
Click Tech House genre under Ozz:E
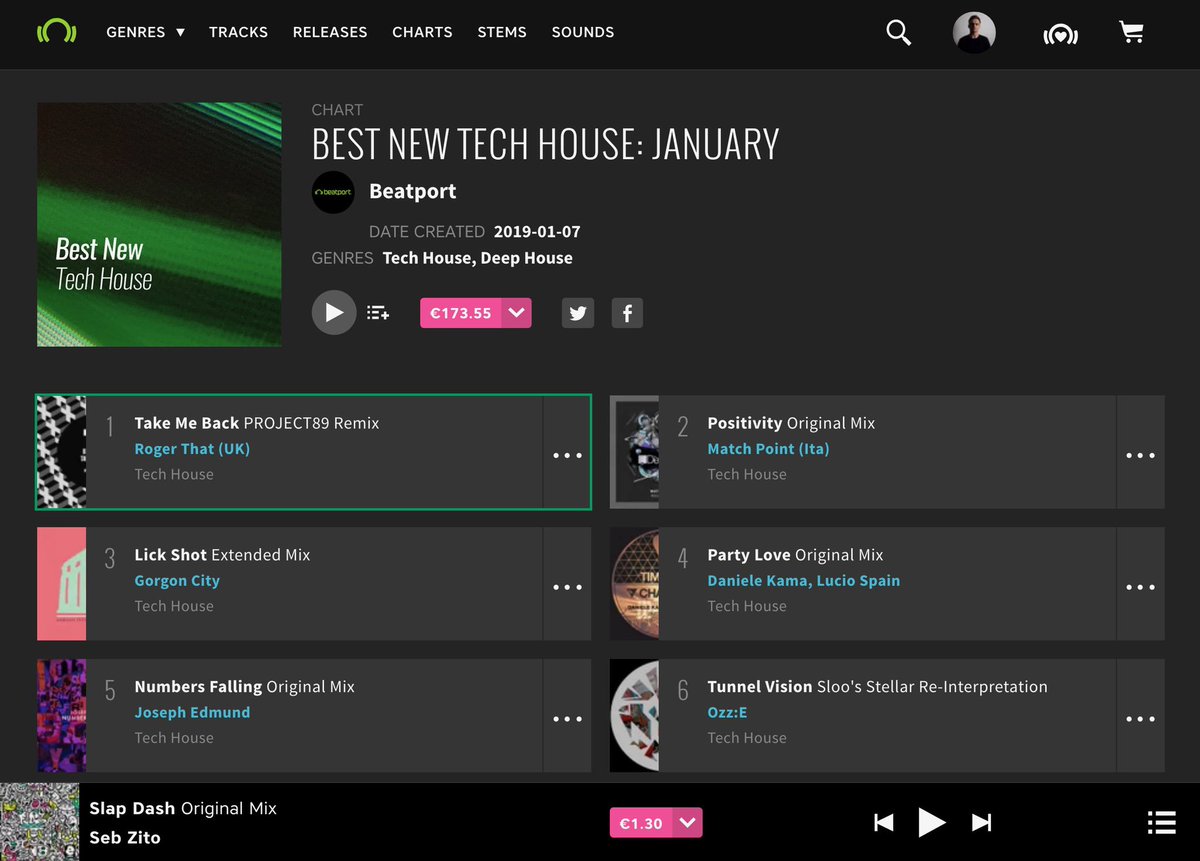747,738
